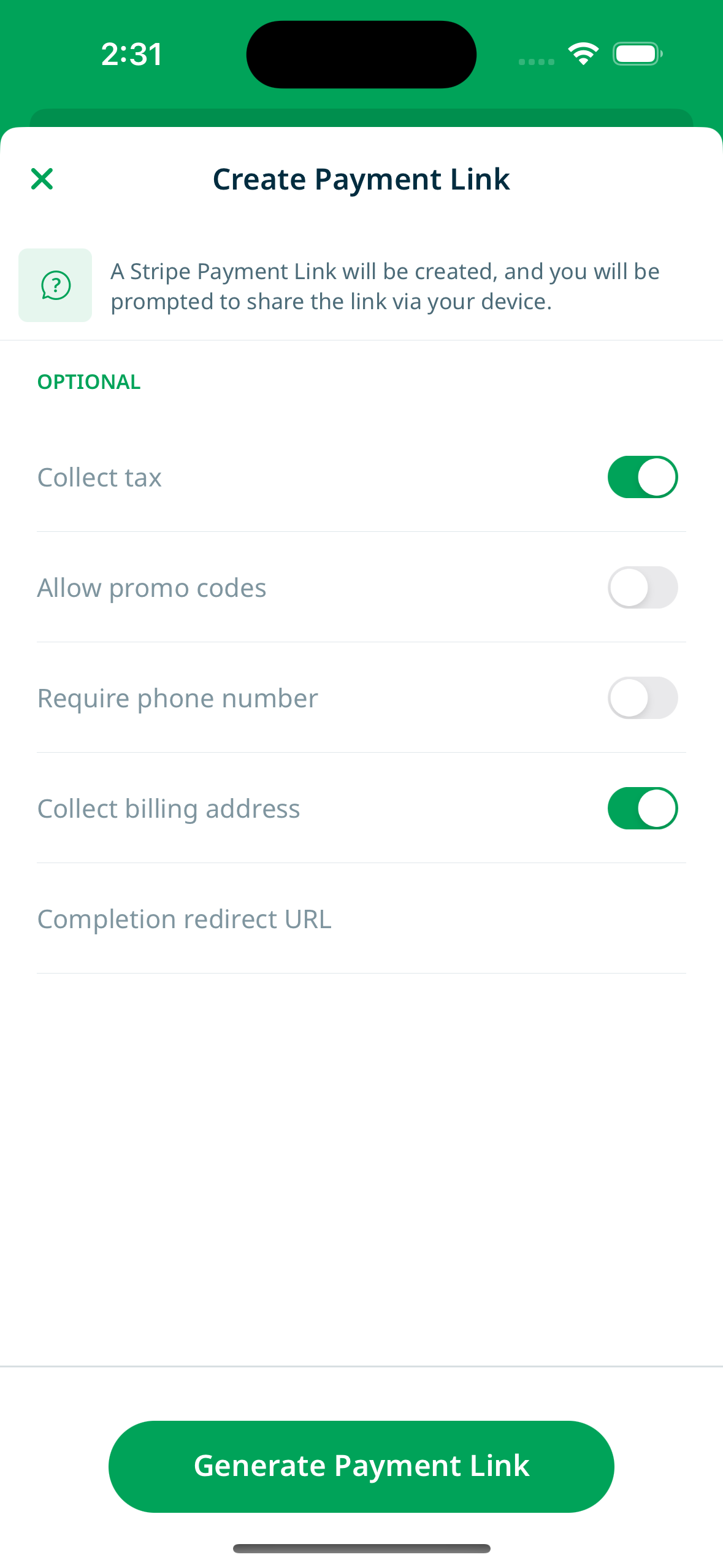Tap the home indicator bar

point(361,1548)
